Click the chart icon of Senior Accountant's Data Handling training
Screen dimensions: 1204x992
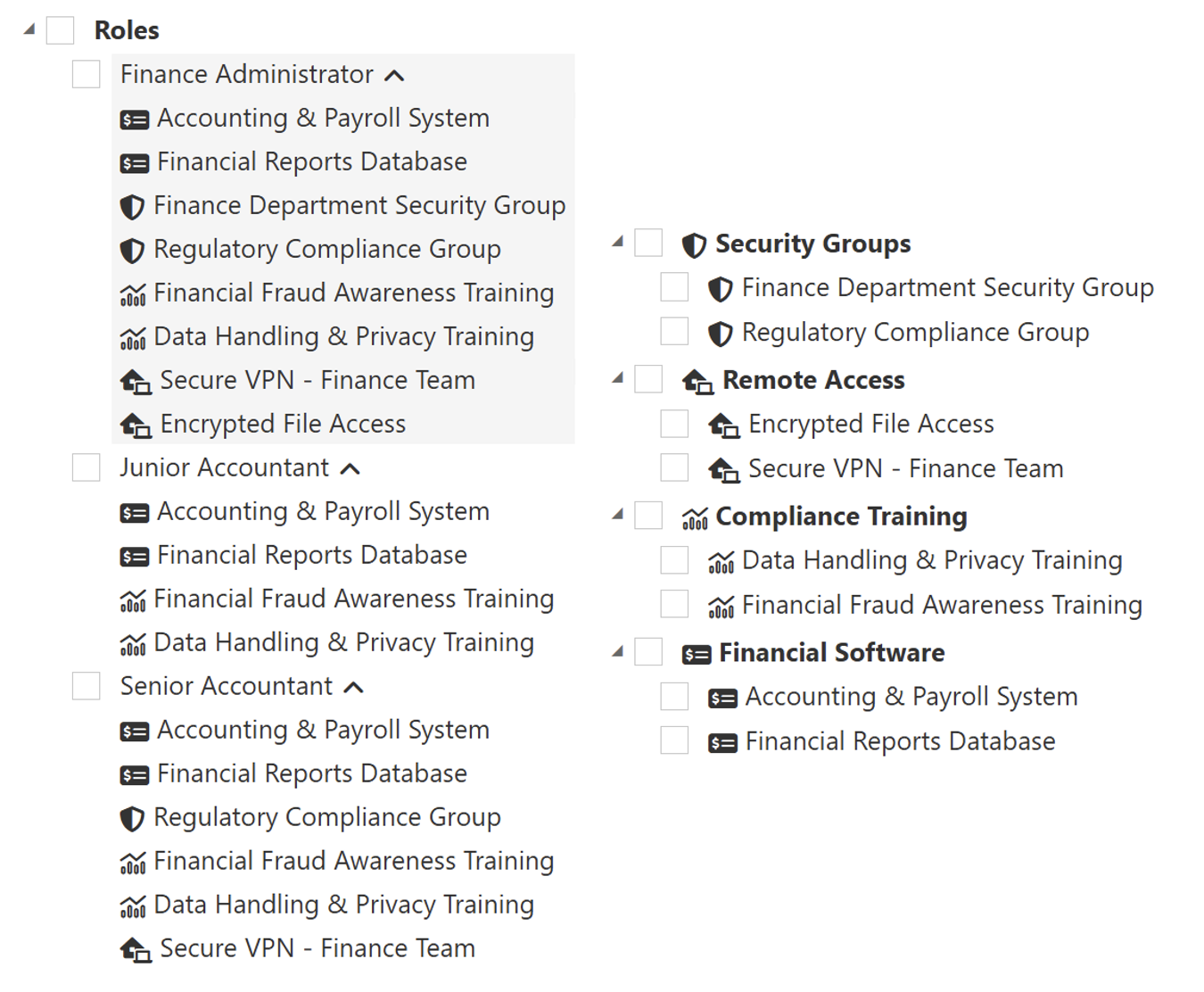133,907
